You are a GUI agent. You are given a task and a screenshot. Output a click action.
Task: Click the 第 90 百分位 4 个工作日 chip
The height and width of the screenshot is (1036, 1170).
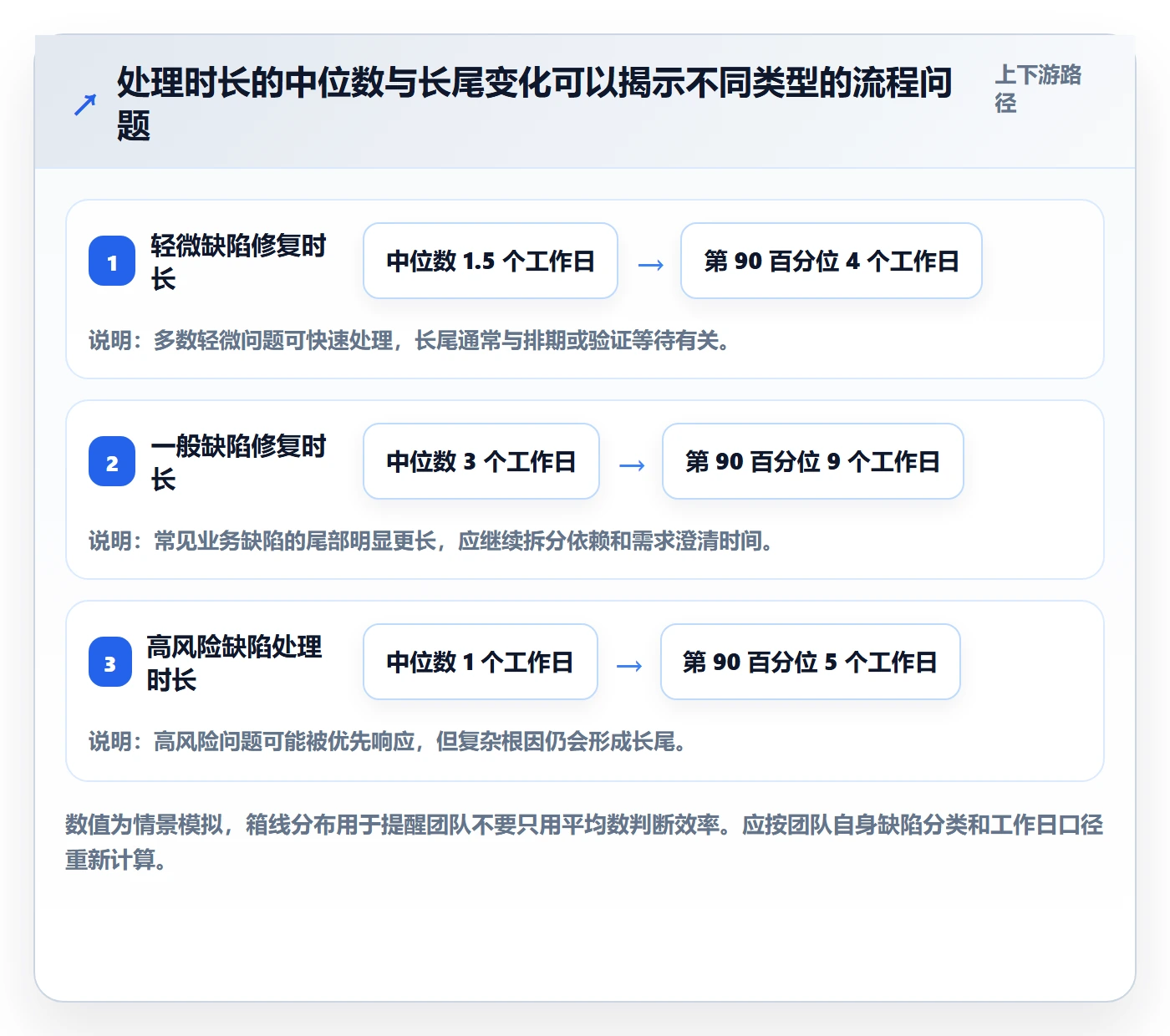[832, 261]
